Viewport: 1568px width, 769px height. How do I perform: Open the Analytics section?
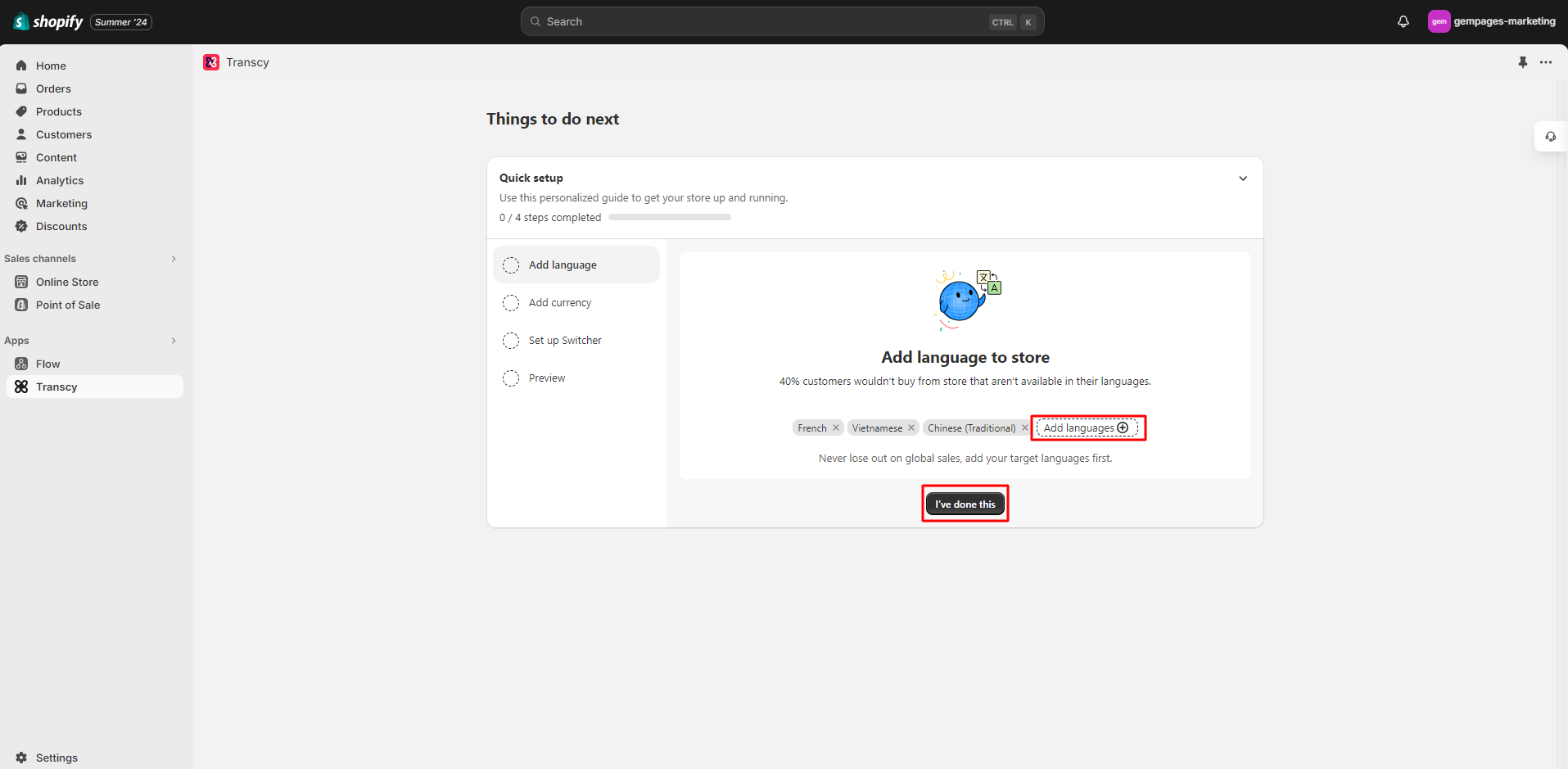[59, 180]
